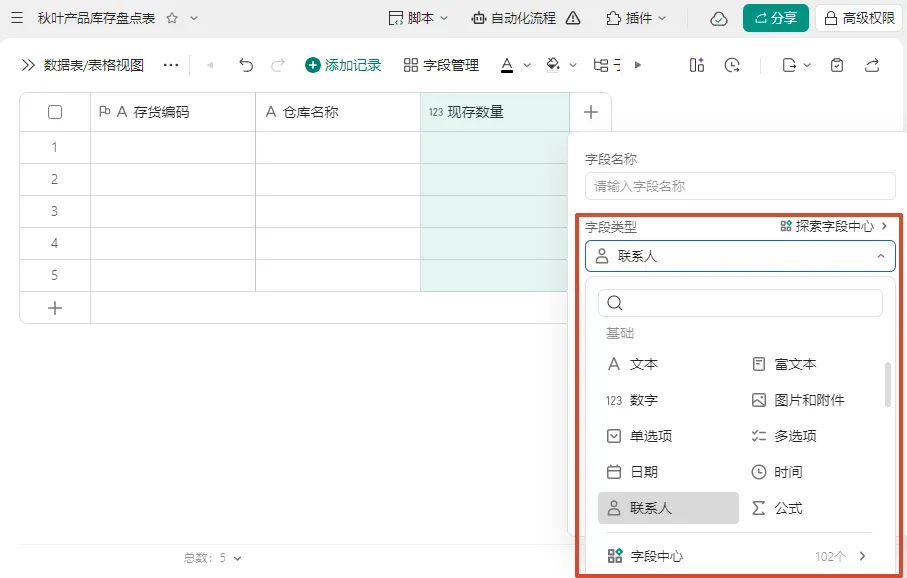Open the hamburger menu icon
This screenshot has width=907, height=578.
17,18
